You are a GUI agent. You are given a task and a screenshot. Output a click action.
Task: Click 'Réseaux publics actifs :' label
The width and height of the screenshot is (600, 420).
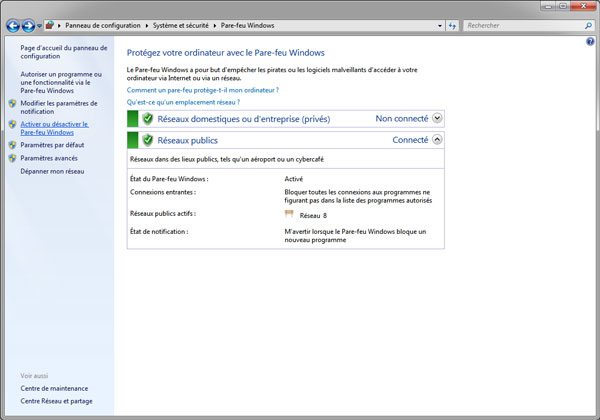pyautogui.click(x=163, y=213)
